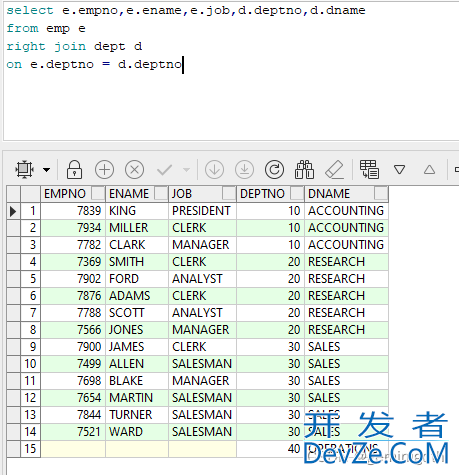459x475 pixels.
Task: Click the WARD name cell
Action: coord(137,432)
